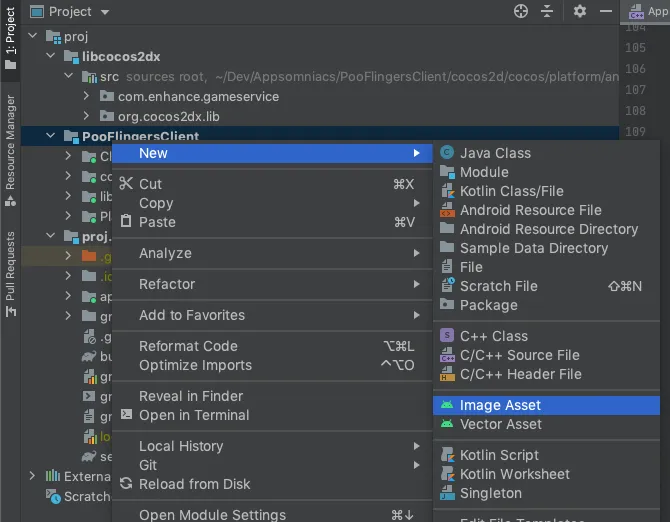The width and height of the screenshot is (670, 522).
Task: Click the locate/scroll-from-source target icon
Action: tap(520, 11)
